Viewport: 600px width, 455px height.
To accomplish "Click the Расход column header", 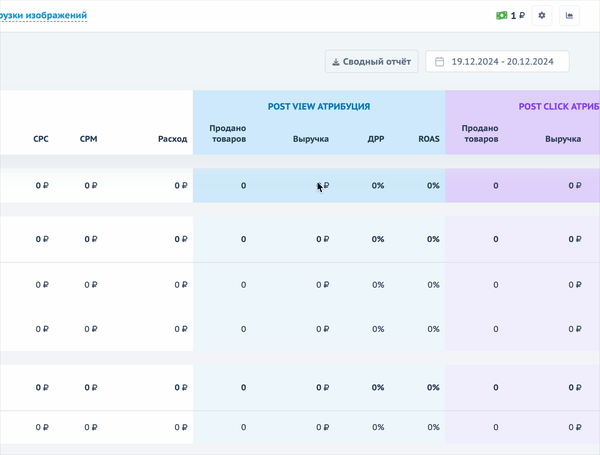I will coord(172,139).
